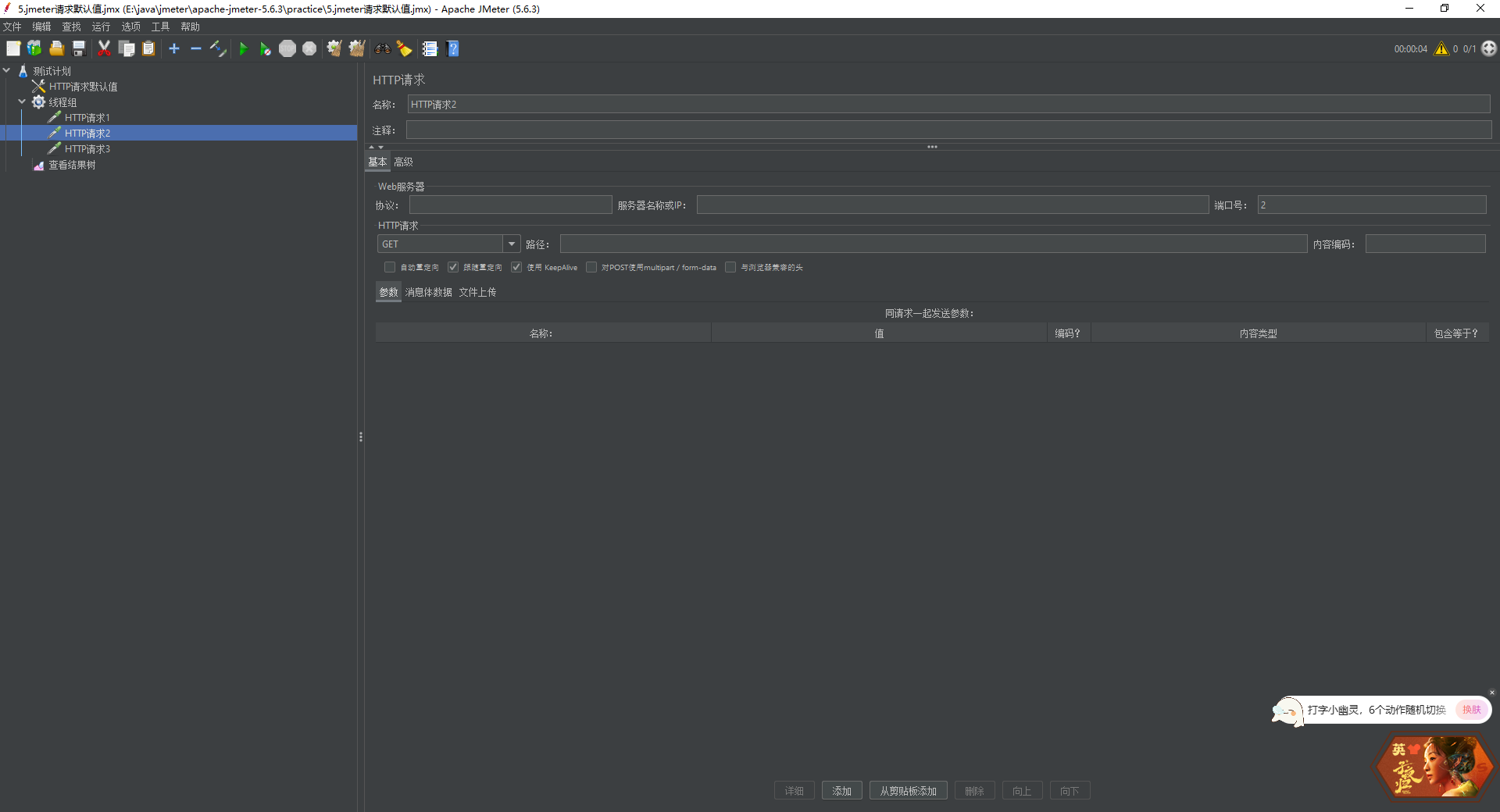Screen dimensions: 1500x812
Task: Switch to the 基本 tab
Action: click(x=377, y=162)
